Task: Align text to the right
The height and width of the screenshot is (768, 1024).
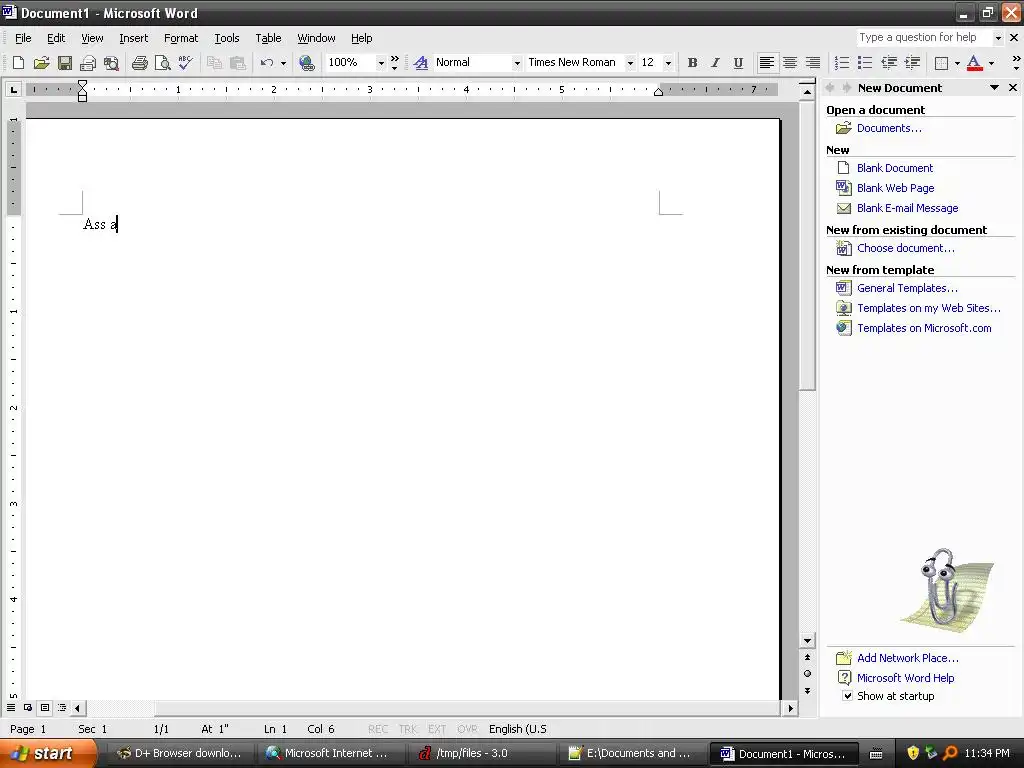Action: 813,63
